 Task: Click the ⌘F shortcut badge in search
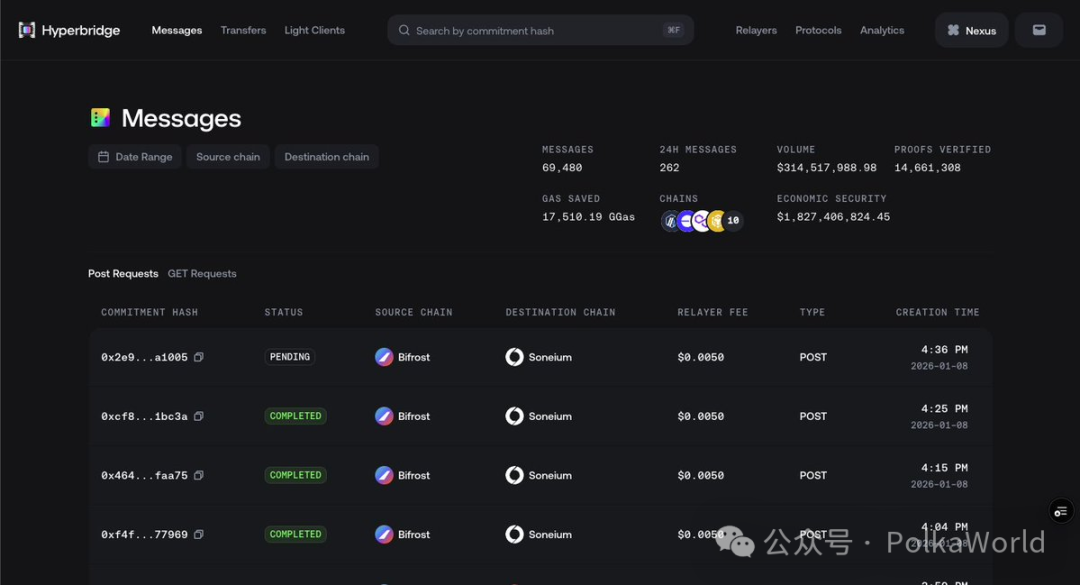pyautogui.click(x=674, y=30)
